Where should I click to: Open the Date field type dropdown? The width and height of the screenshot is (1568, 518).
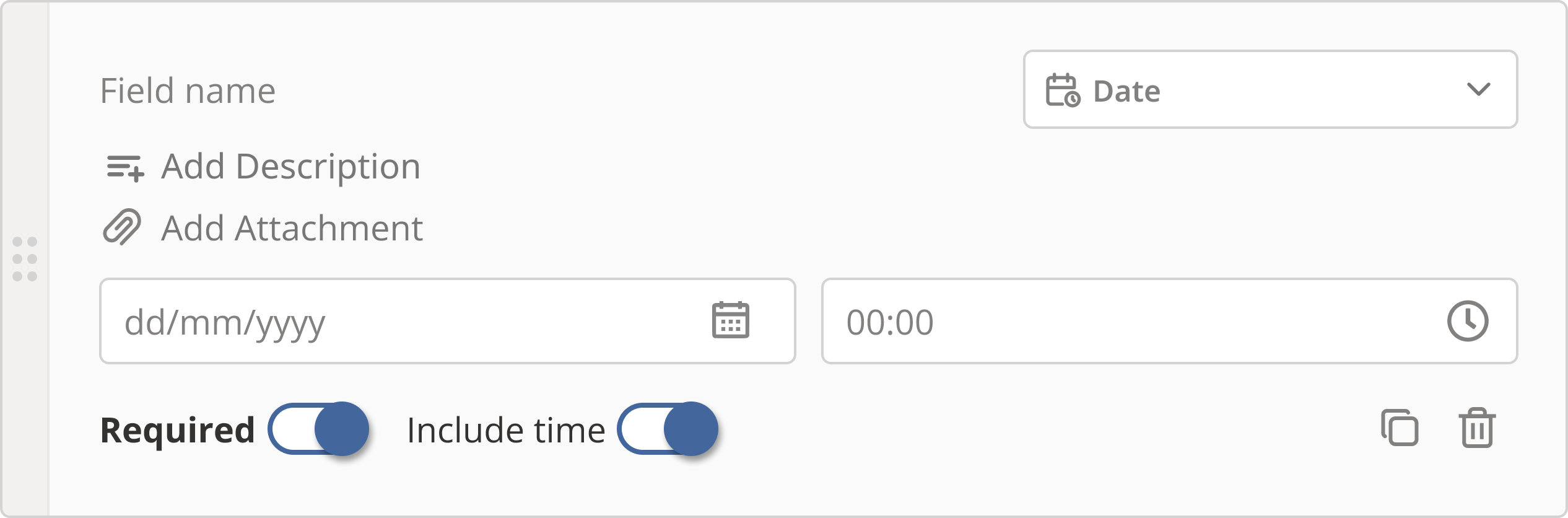click(1270, 90)
